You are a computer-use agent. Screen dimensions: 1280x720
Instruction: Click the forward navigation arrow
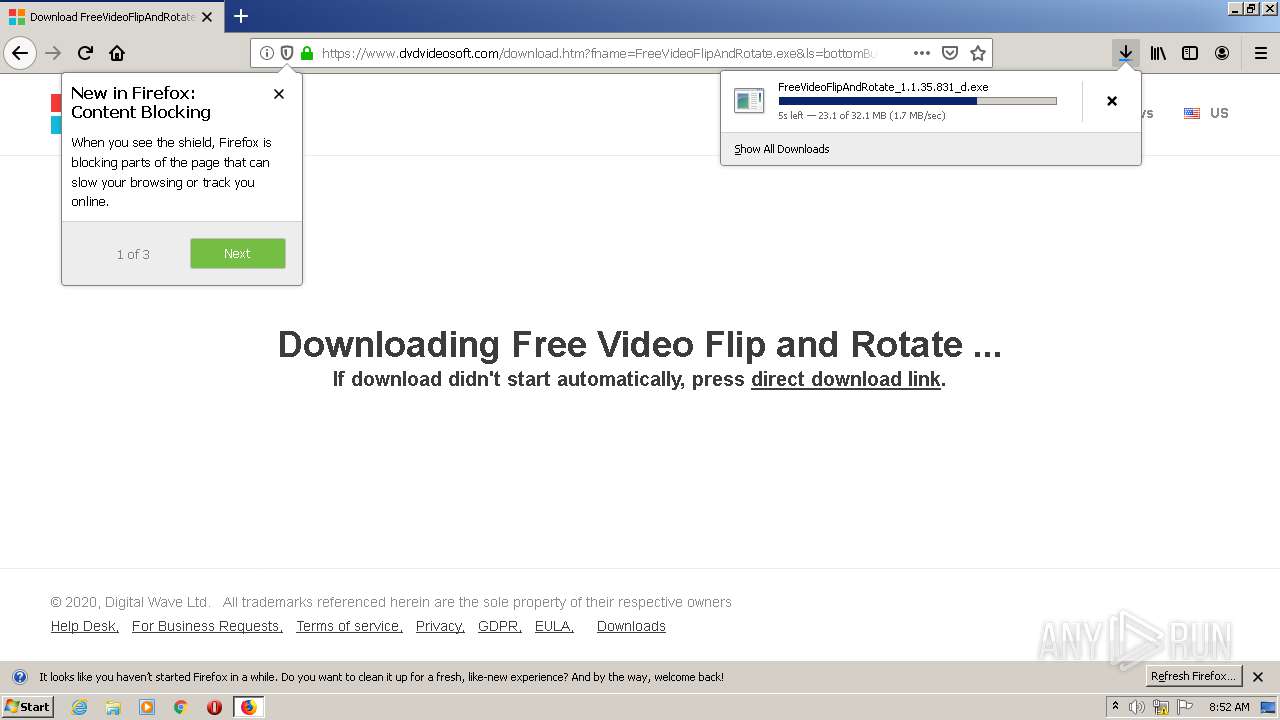(54, 53)
